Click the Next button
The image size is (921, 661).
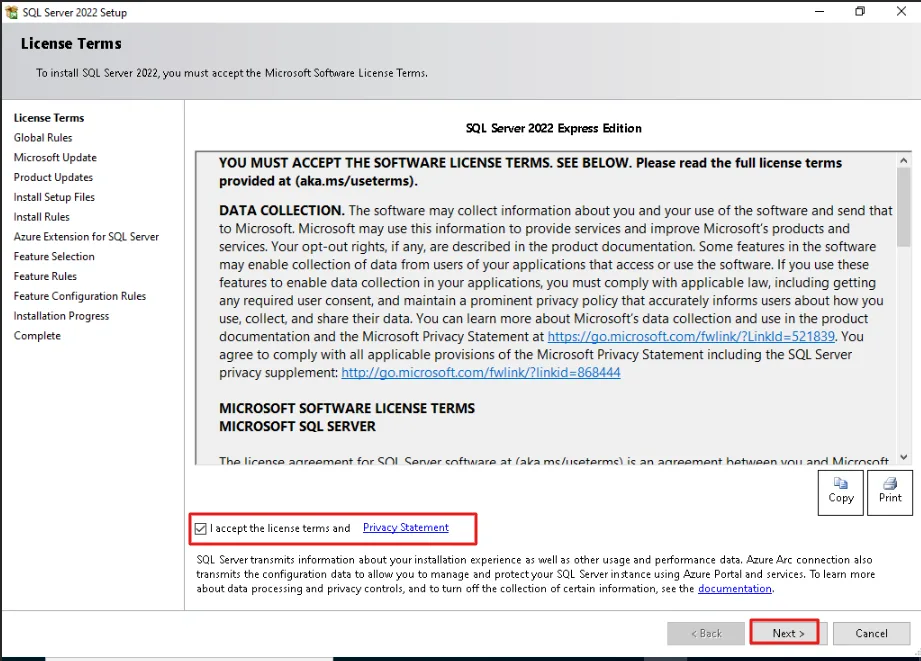(788, 633)
